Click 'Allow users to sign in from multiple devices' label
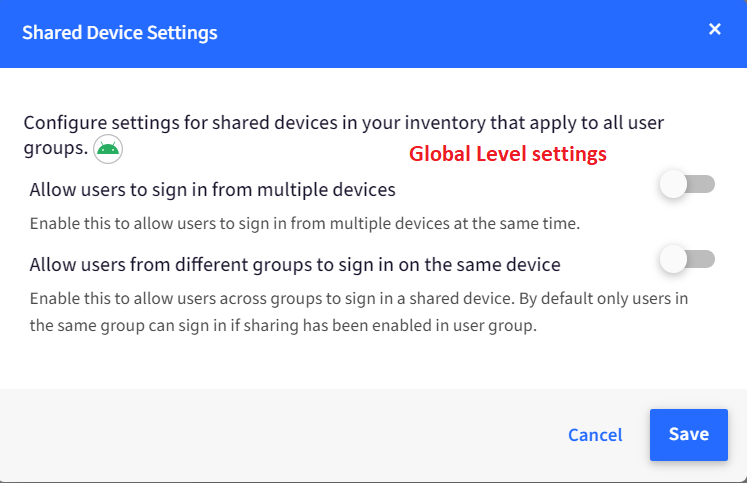 click(212, 190)
